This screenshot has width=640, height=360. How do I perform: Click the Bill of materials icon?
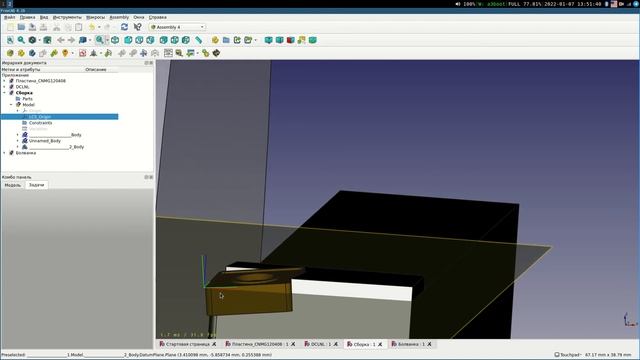(x=168, y=53)
